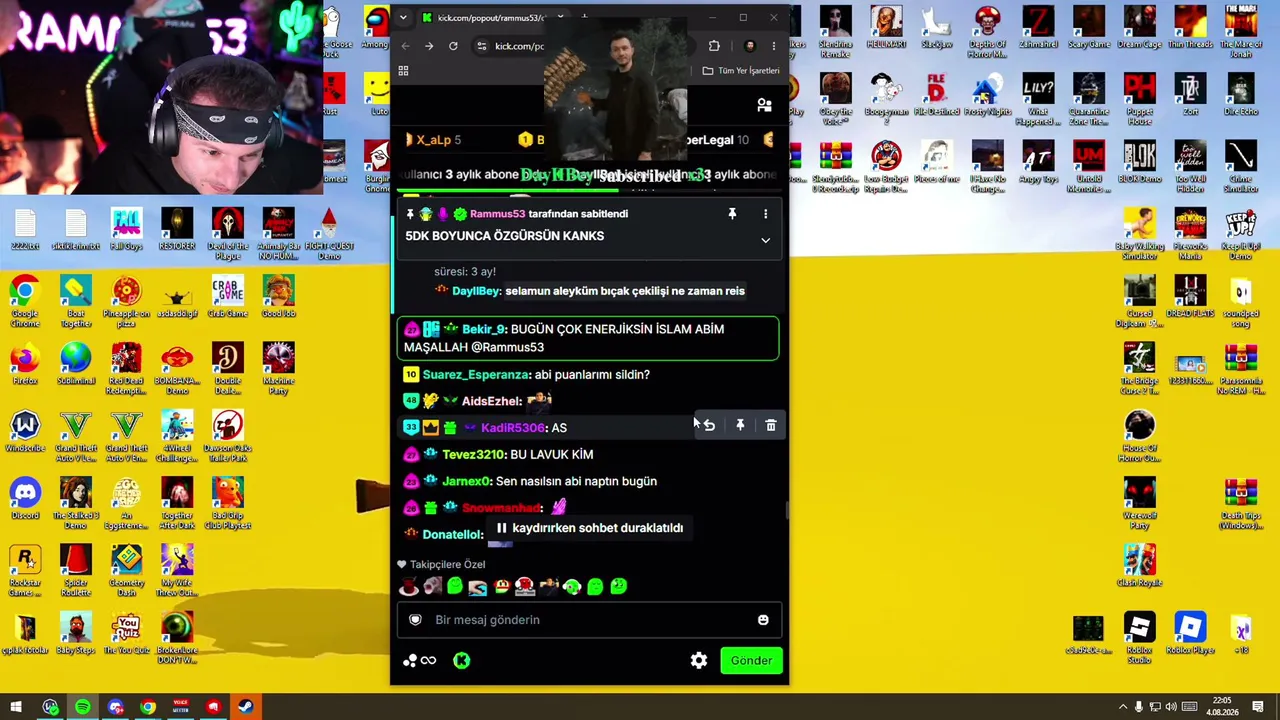Go forward in the browser
This screenshot has width=1280, height=720.
429,46
